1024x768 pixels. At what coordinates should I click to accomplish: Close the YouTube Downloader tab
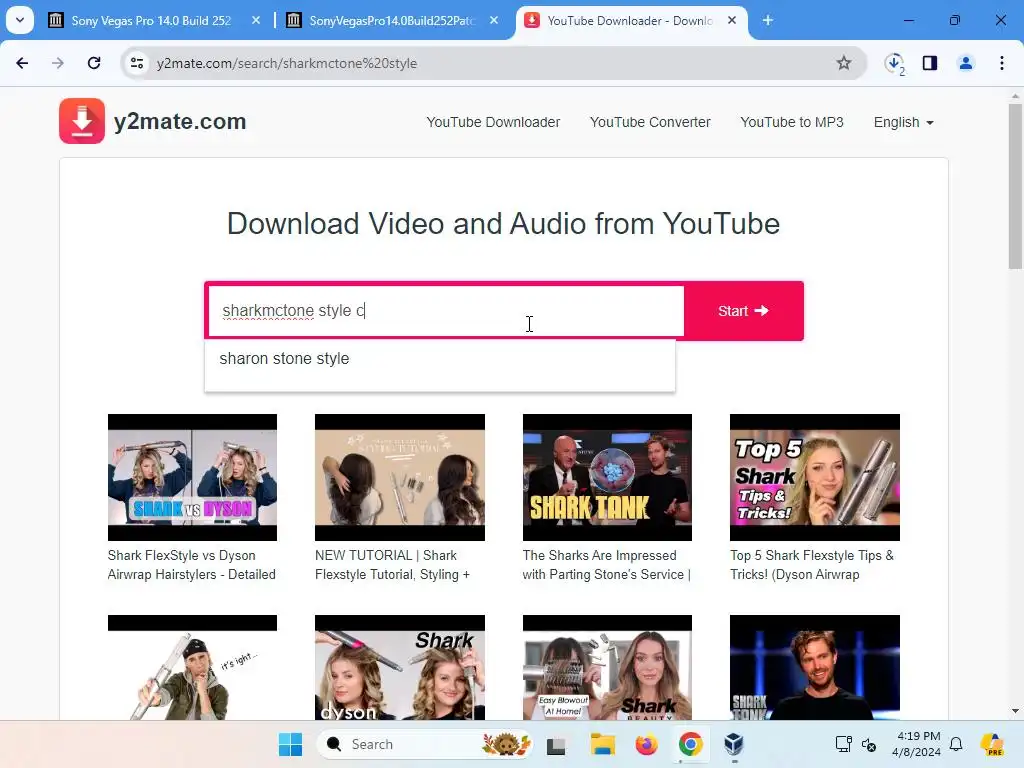pos(732,20)
